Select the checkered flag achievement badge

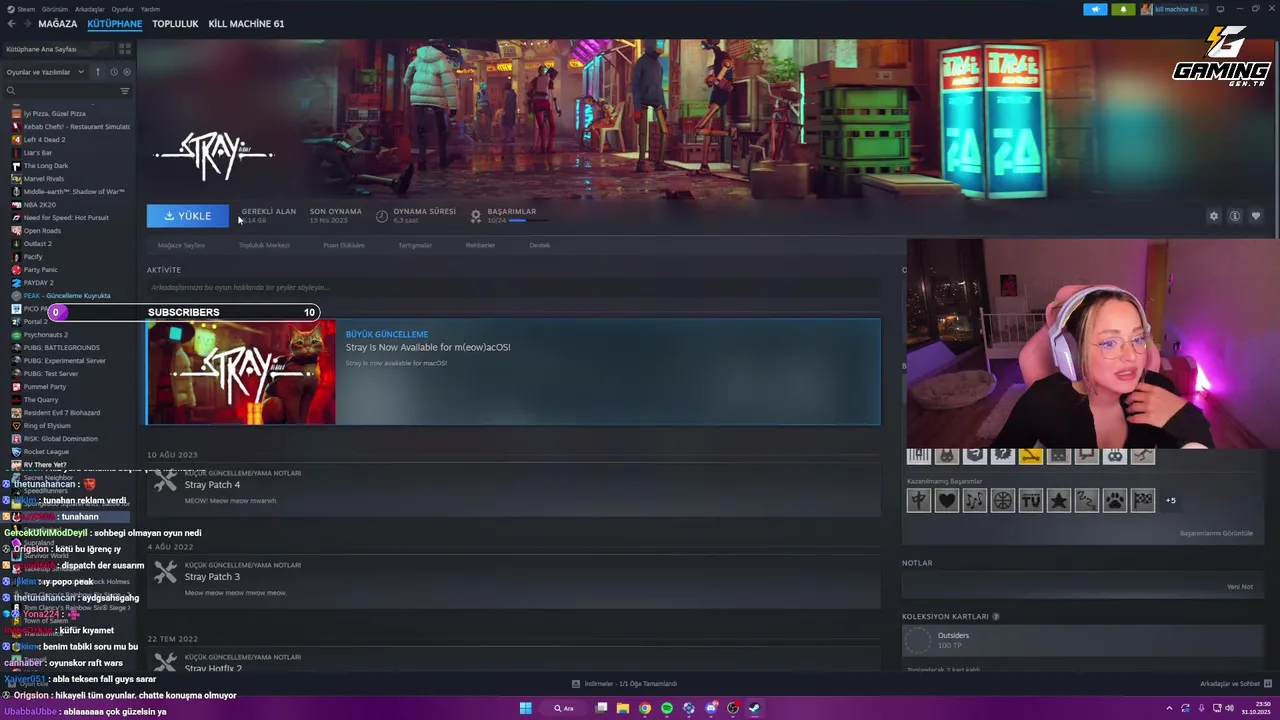1143,500
